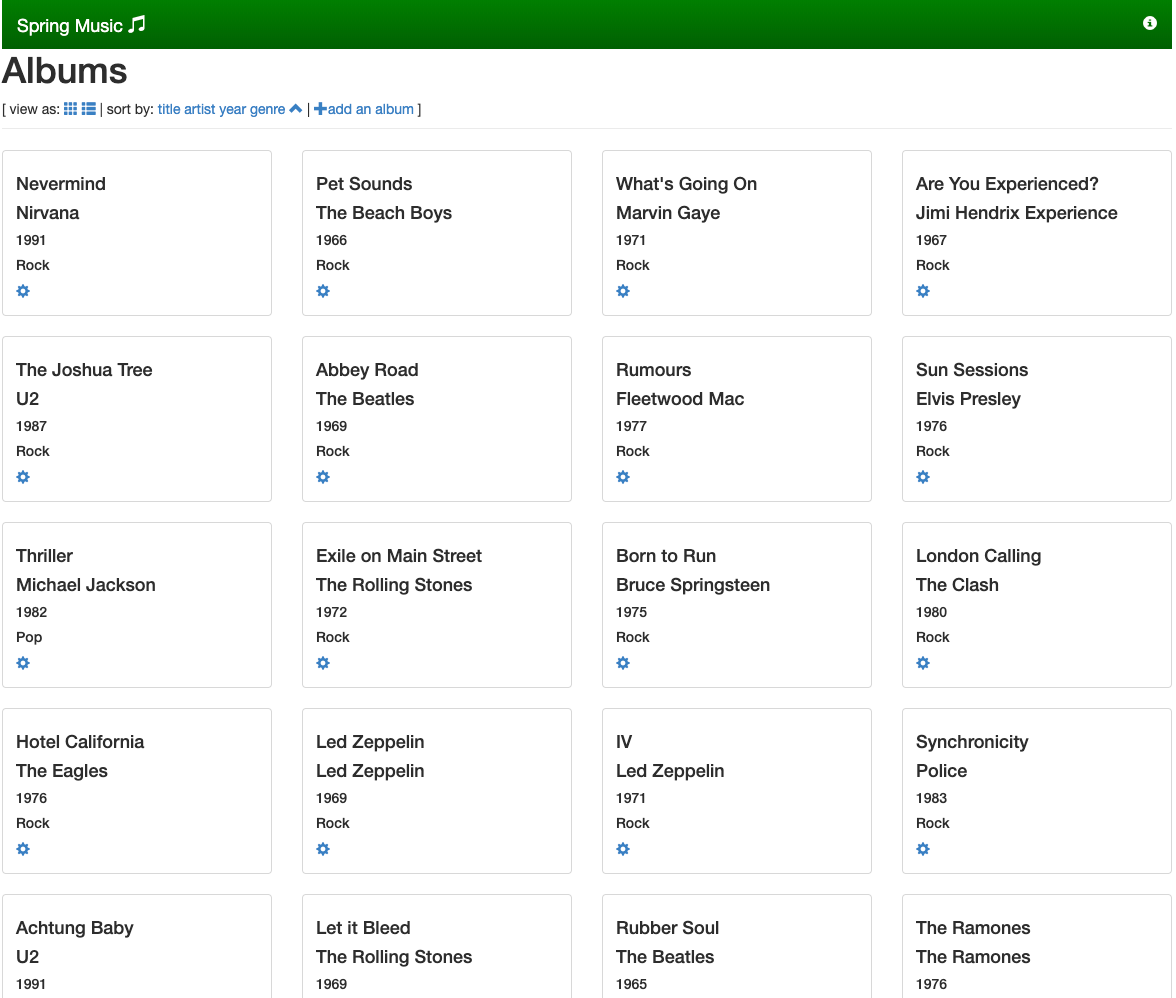Viewport: 1176px width, 998px height.
Task: Sort albums by genre
Action: (267, 109)
